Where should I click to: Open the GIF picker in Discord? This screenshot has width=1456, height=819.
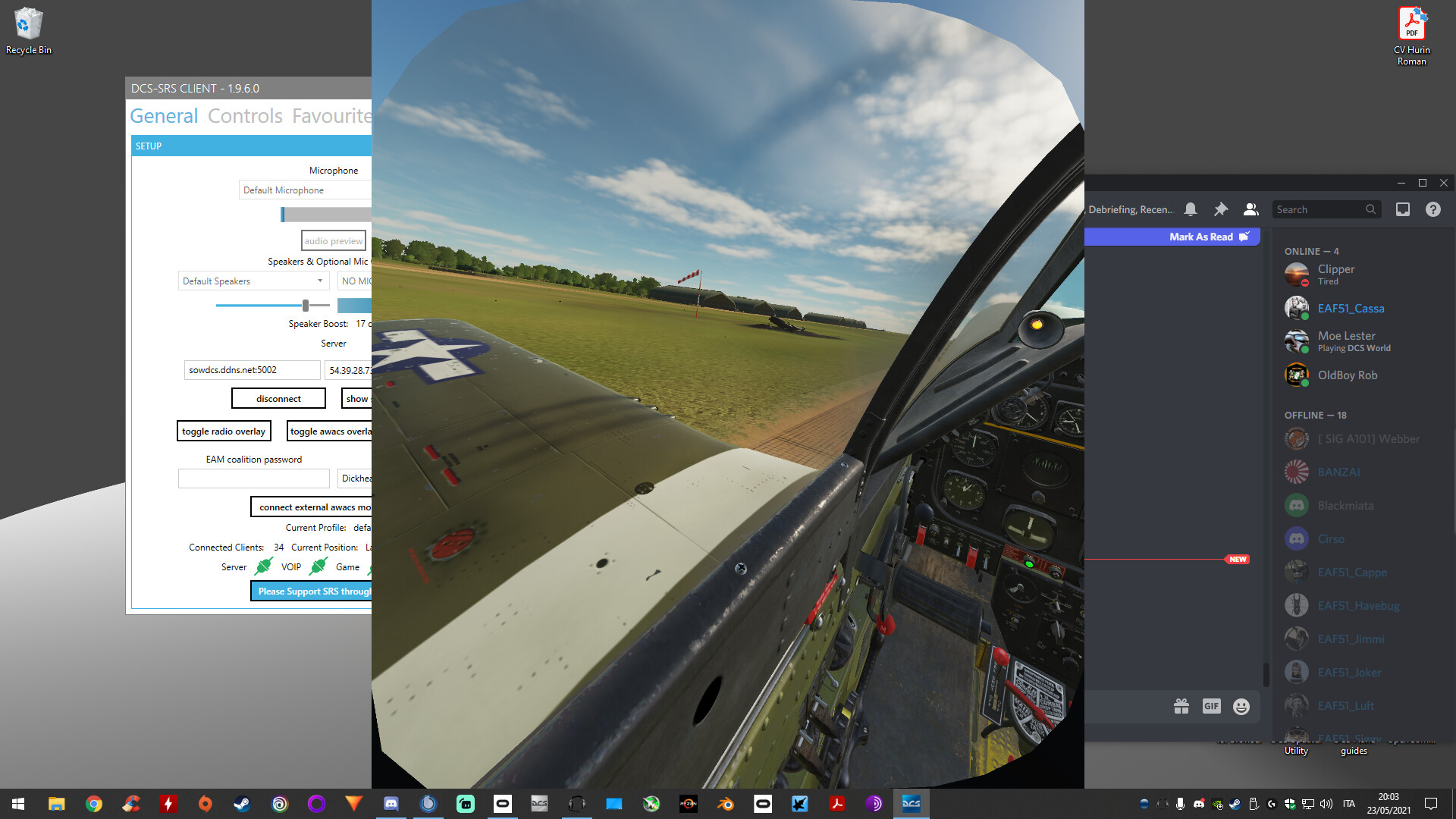(x=1212, y=706)
